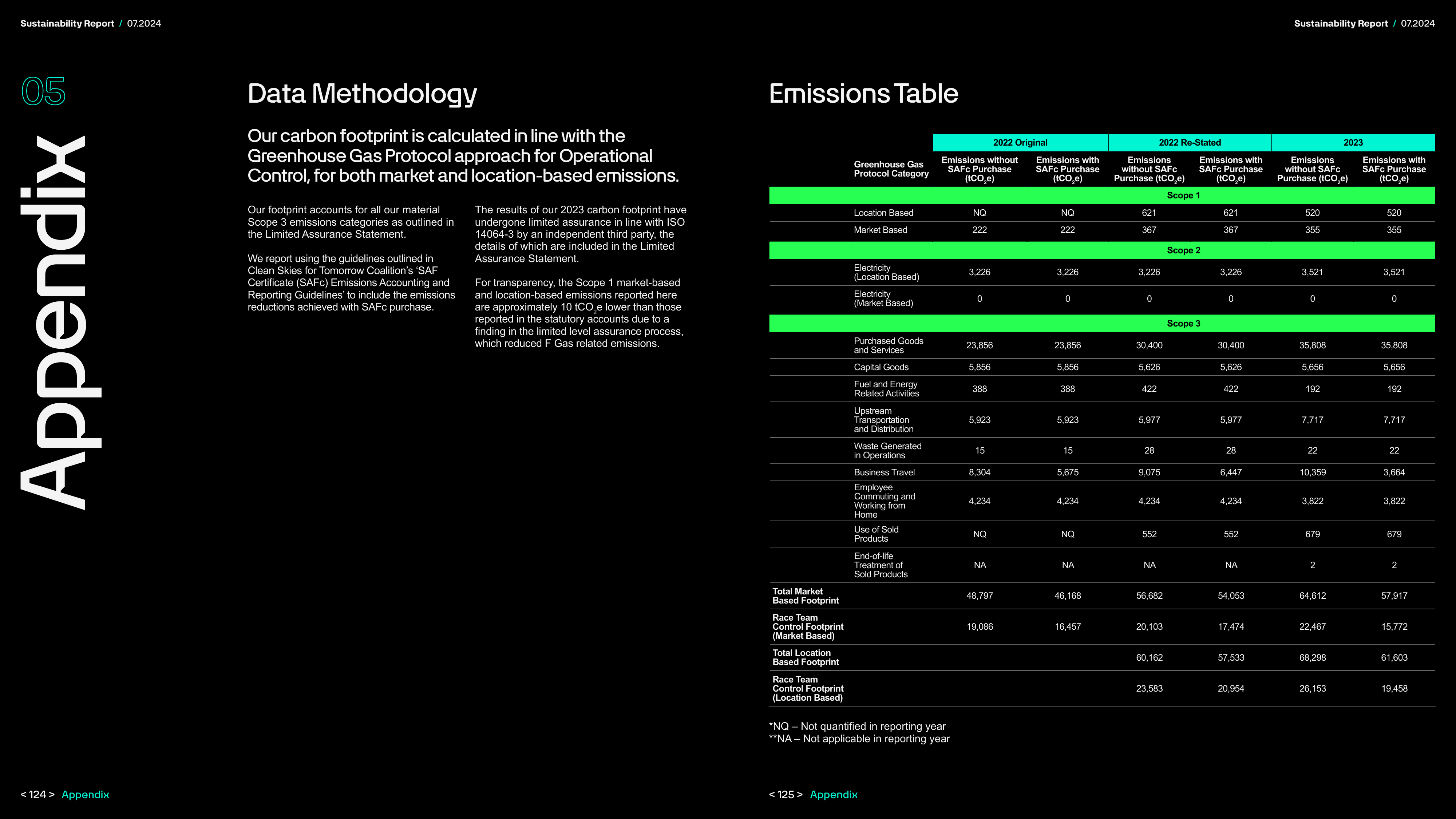Click the '*NQ – Not quantified' footnote
The width and height of the screenshot is (1456, 819).
[857, 726]
